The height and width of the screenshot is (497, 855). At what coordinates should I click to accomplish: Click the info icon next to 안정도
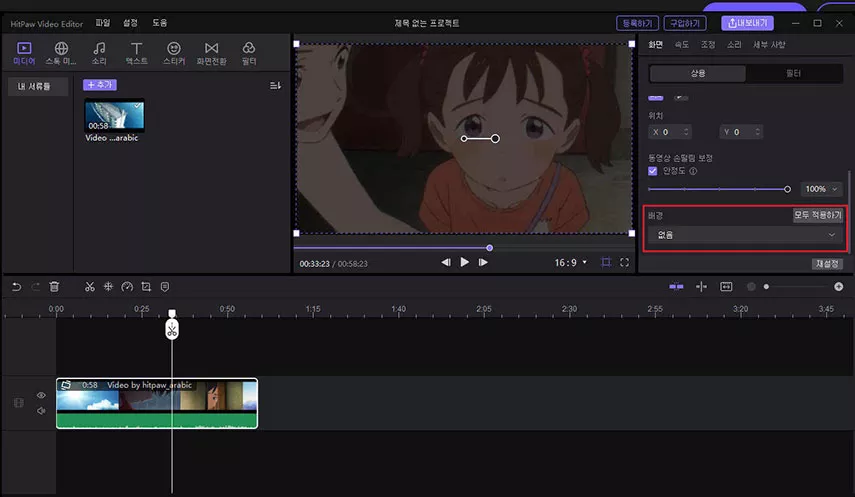pos(693,171)
